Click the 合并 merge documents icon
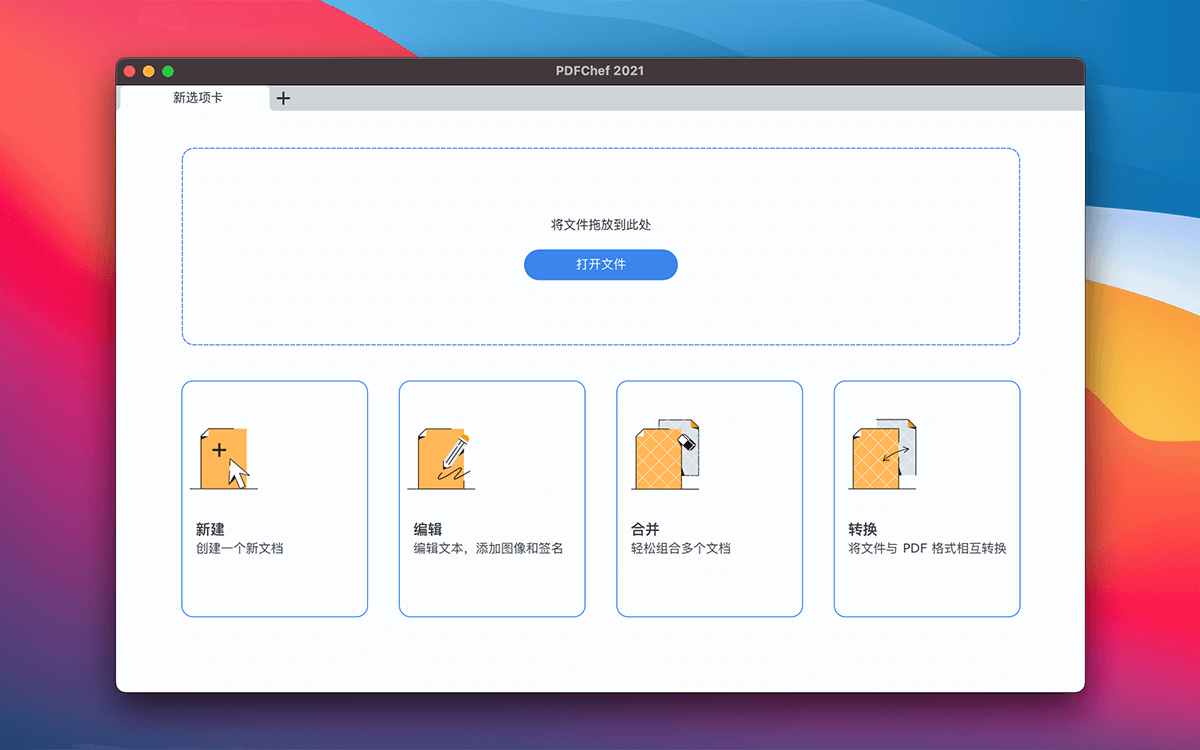Viewport: 1200px width, 750px height. coord(666,455)
